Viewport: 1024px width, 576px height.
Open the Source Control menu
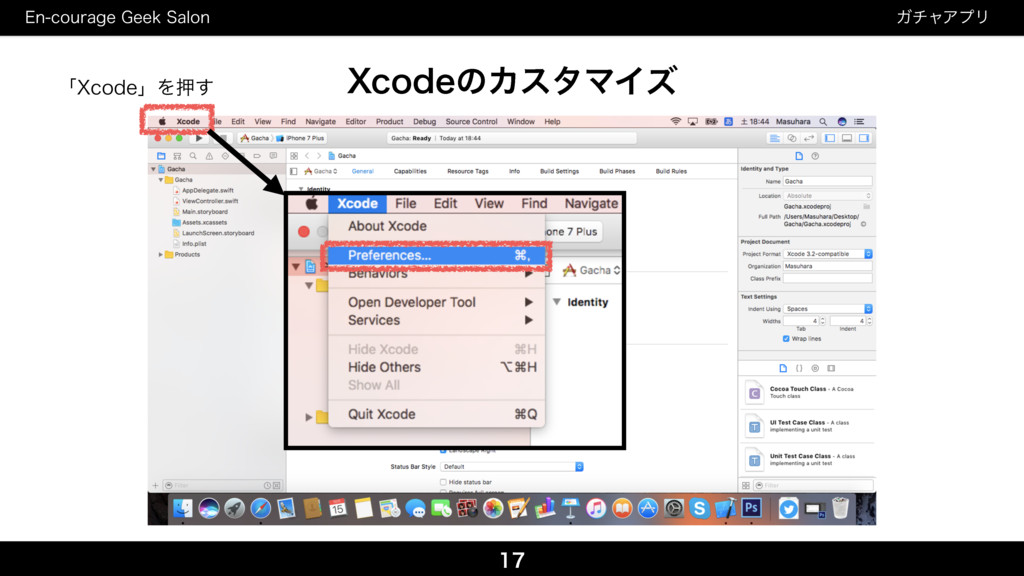pyautogui.click(x=472, y=121)
